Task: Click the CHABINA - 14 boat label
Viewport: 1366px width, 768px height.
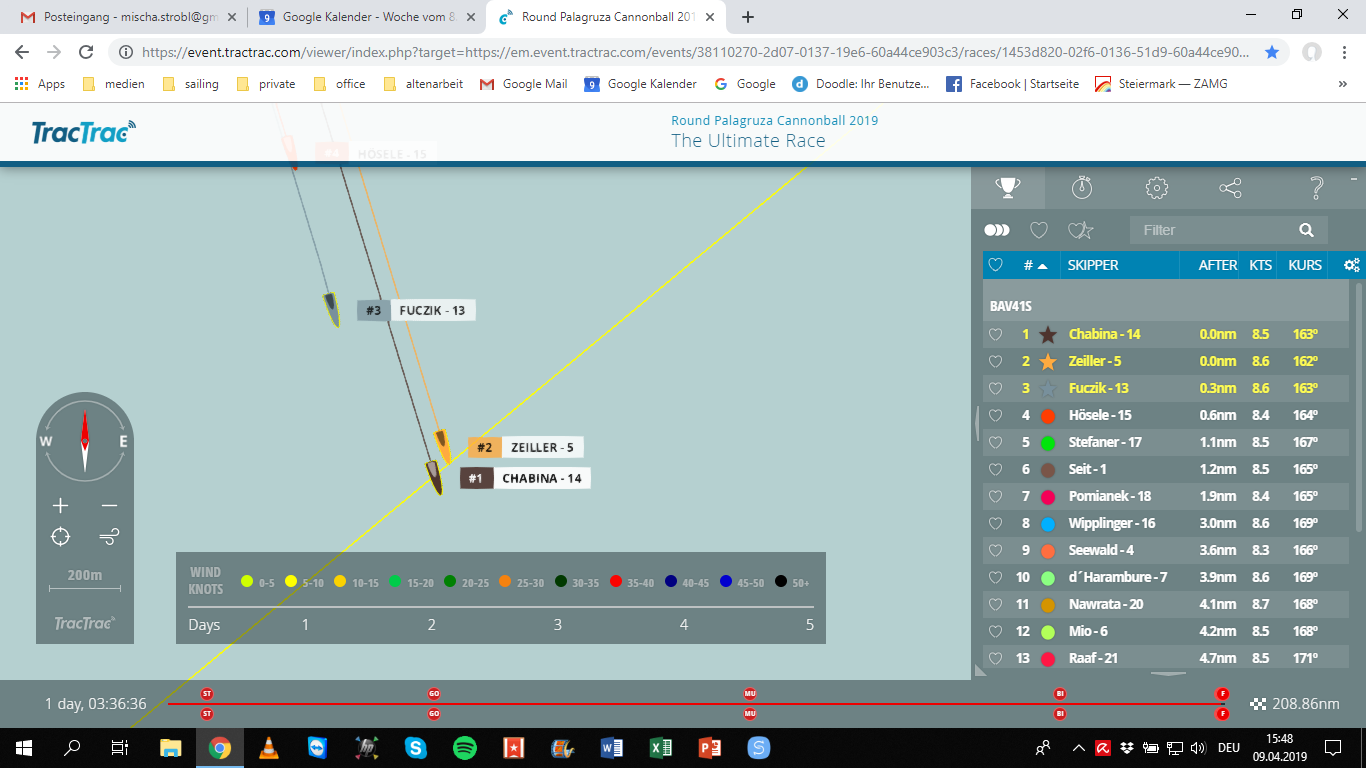Action: (542, 479)
